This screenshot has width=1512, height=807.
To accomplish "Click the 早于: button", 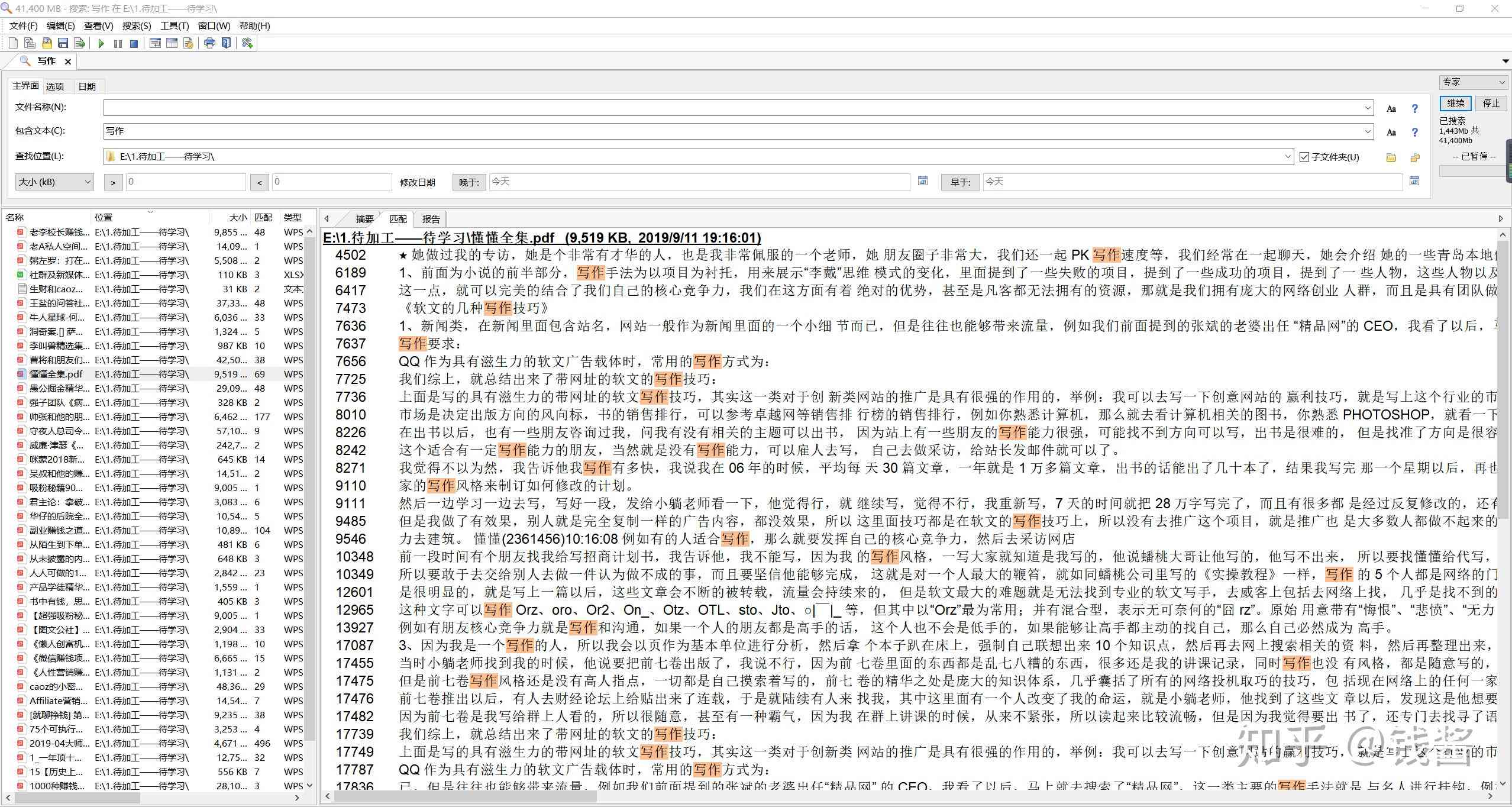I will tap(960, 182).
